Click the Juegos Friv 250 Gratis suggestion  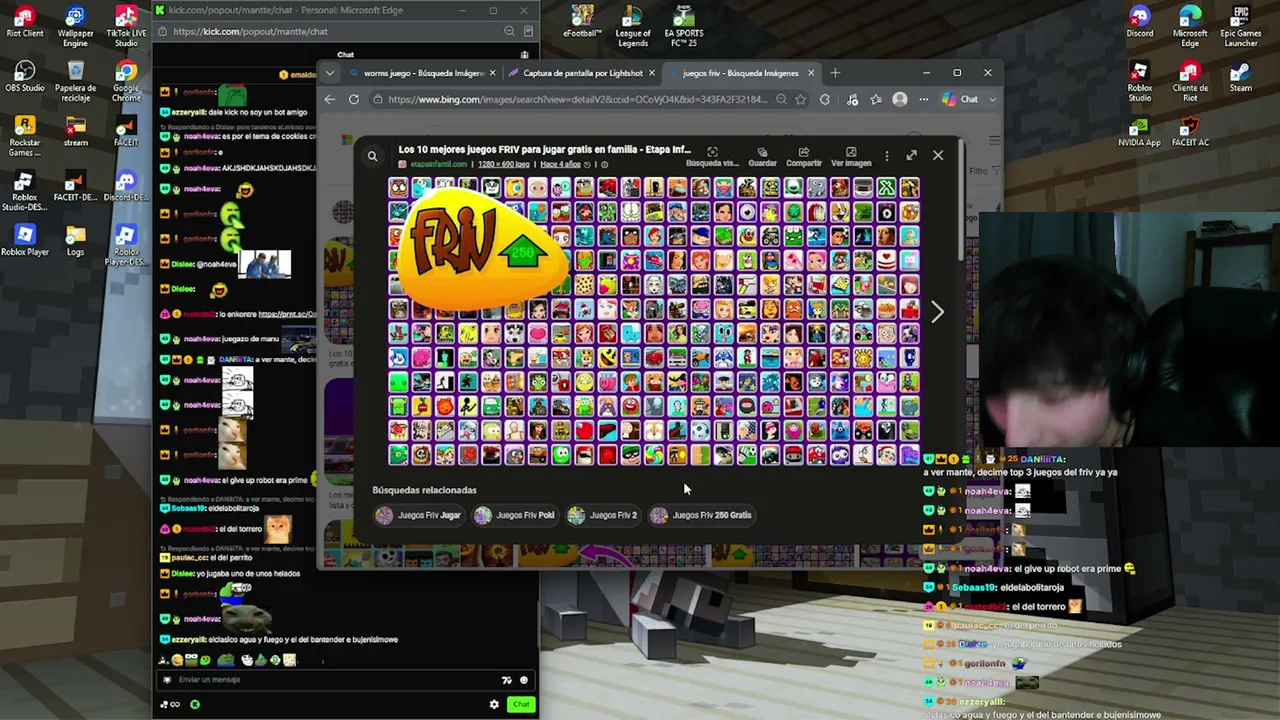(x=701, y=515)
